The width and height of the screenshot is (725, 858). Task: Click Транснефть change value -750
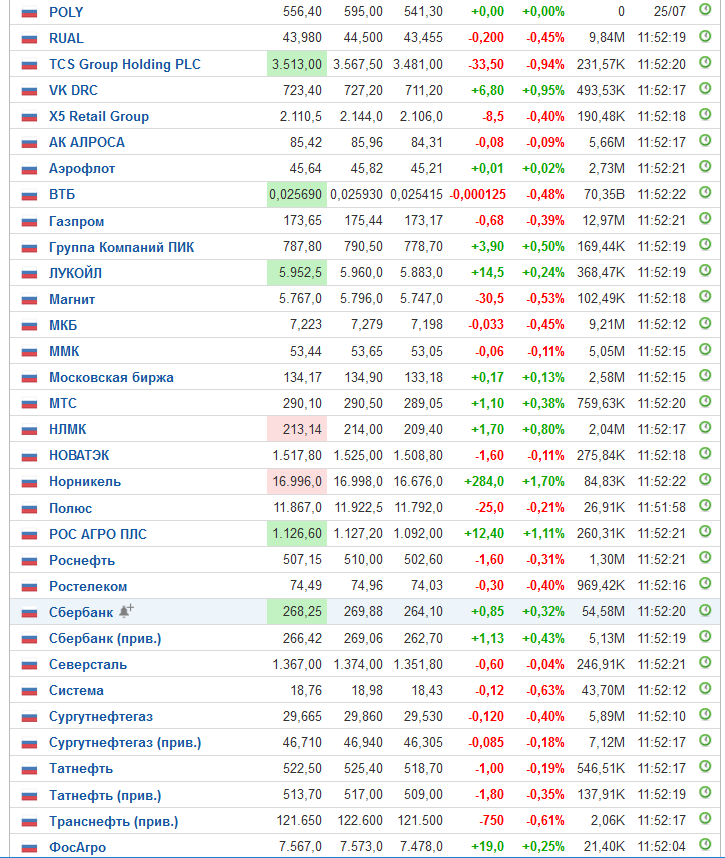pyautogui.click(x=491, y=821)
